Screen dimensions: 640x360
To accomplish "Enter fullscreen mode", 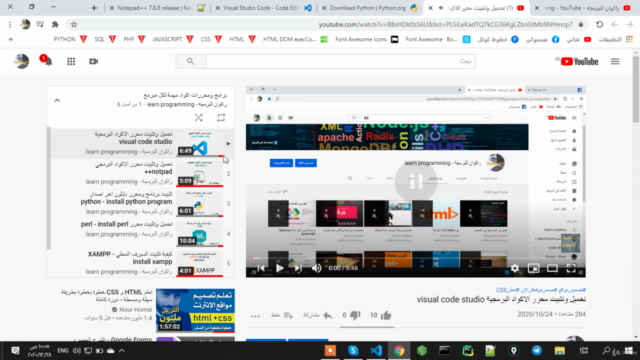I will click(571, 268).
